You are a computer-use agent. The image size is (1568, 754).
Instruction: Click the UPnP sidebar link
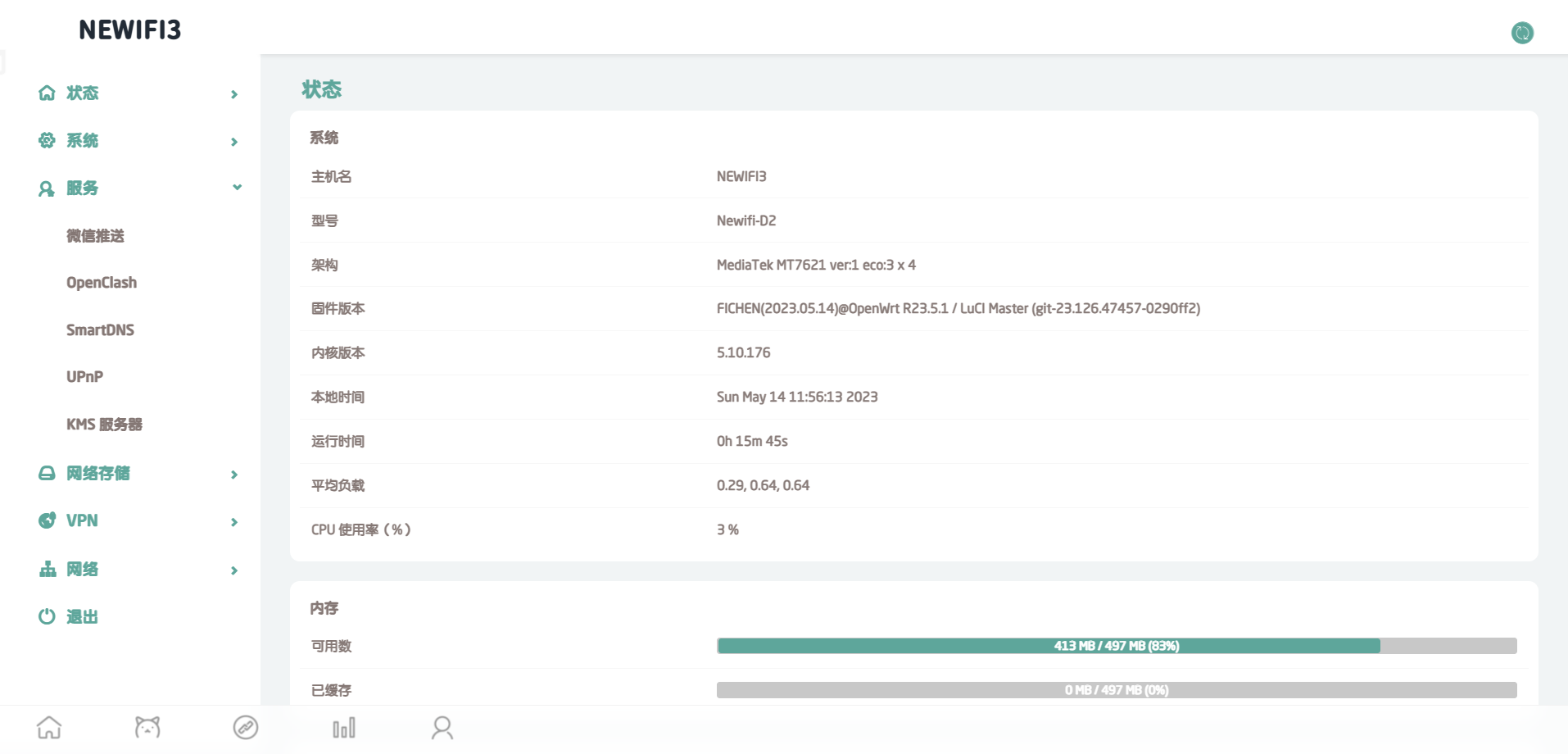pos(84,376)
